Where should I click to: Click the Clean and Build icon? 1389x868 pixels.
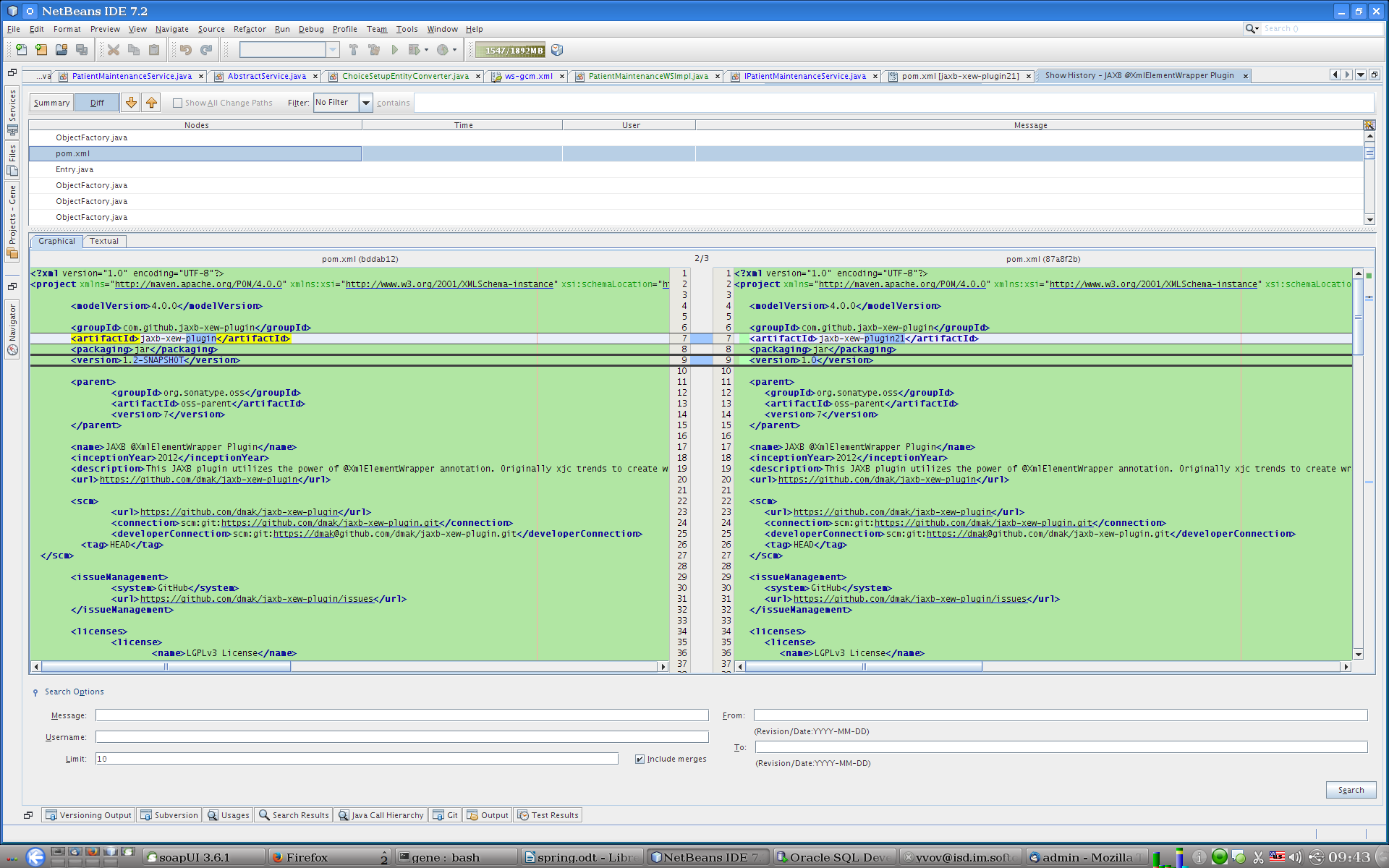click(x=374, y=50)
